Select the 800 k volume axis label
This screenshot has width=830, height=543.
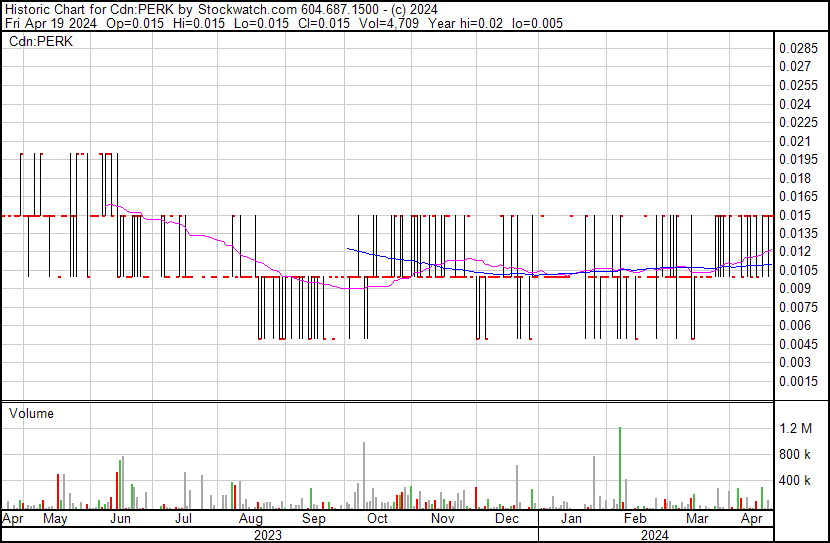pyautogui.click(x=796, y=455)
